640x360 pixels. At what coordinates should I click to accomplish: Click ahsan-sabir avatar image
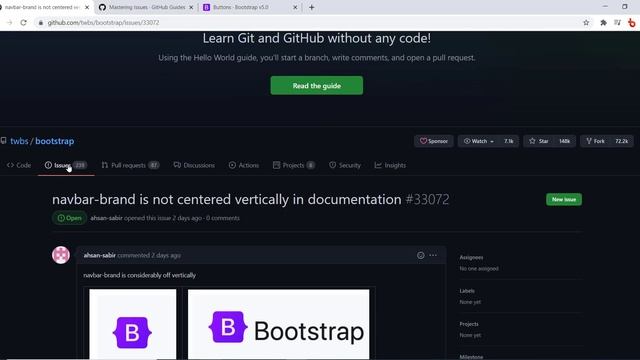click(x=61, y=255)
